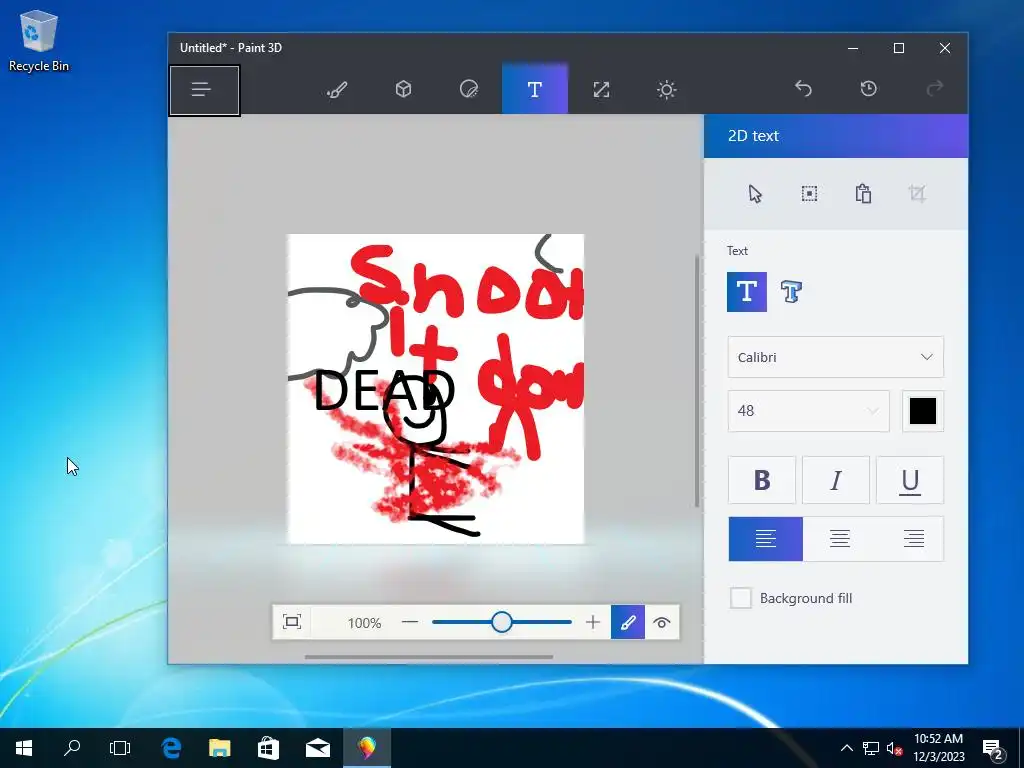Align text left
The height and width of the screenshot is (768, 1024).
point(765,539)
